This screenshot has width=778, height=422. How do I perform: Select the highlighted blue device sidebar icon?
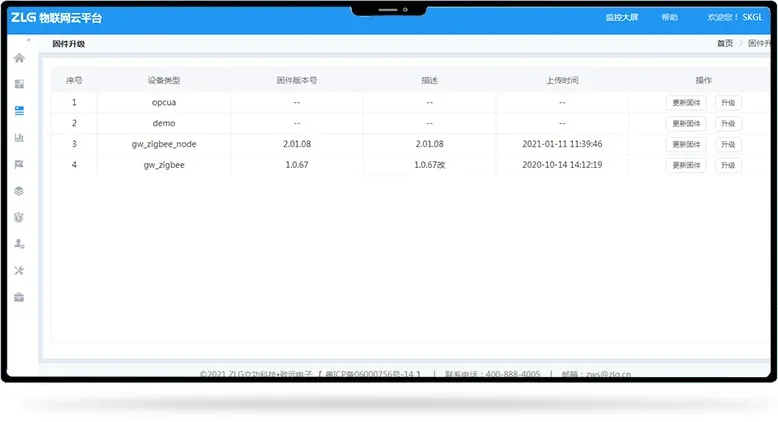19,110
